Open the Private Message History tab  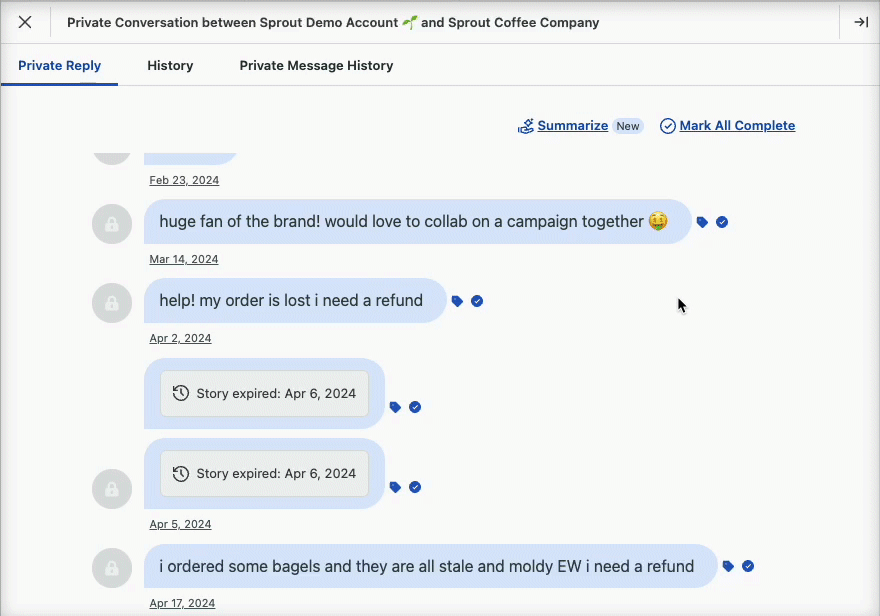coord(317,66)
